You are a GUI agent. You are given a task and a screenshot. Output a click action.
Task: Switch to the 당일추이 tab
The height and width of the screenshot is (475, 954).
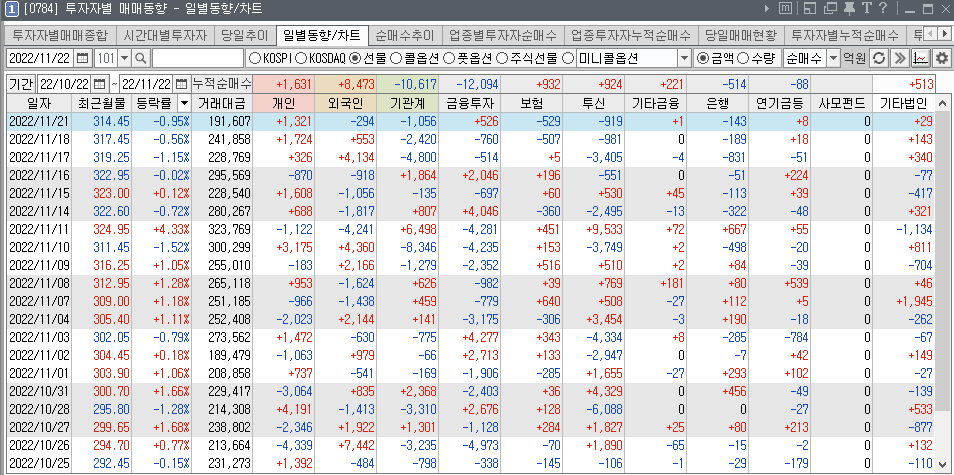(x=245, y=35)
